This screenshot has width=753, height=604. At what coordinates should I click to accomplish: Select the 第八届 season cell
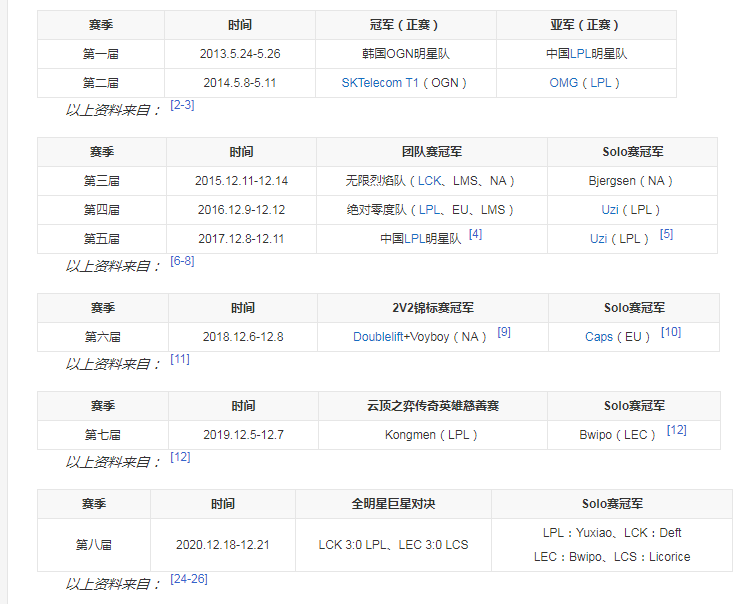click(x=94, y=545)
